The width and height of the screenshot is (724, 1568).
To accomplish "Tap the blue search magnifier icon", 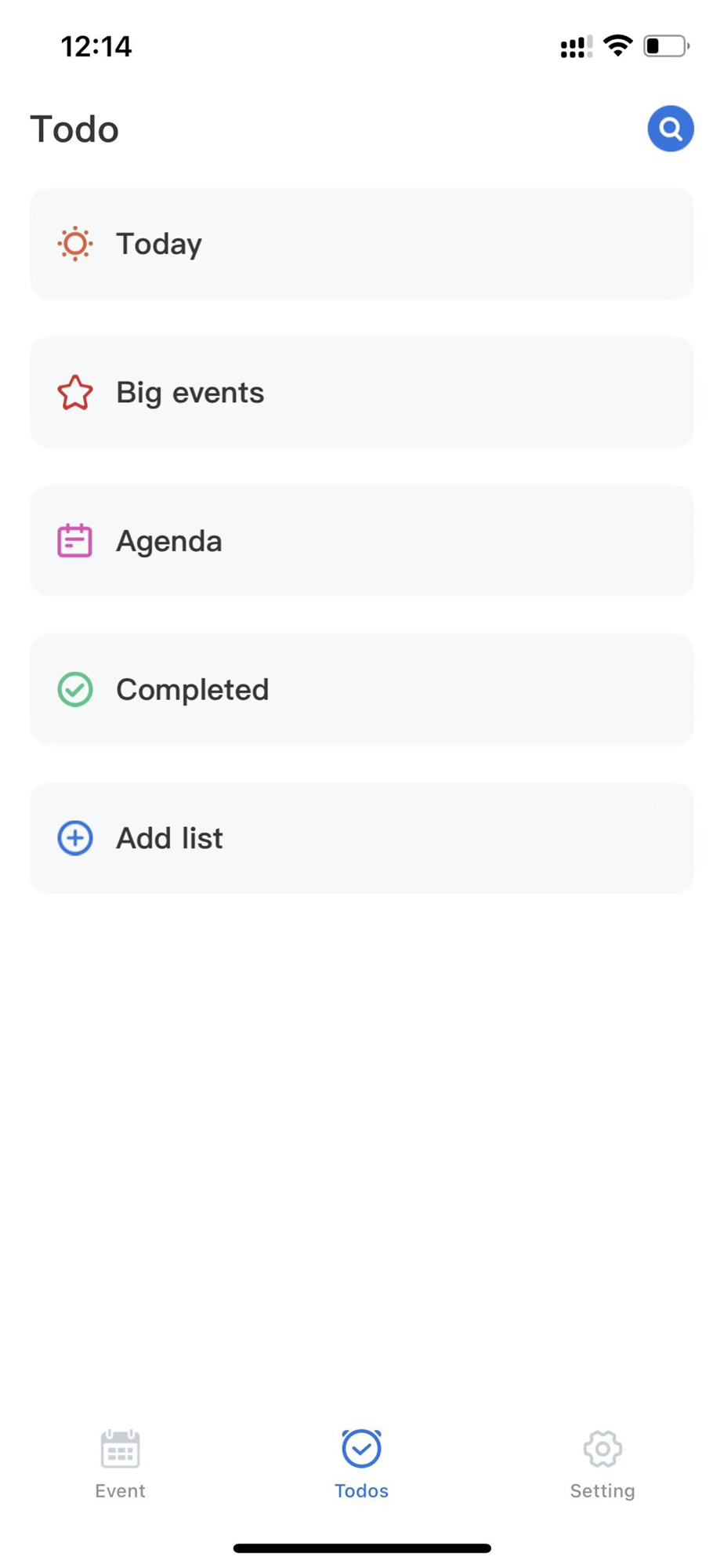I will click(670, 129).
